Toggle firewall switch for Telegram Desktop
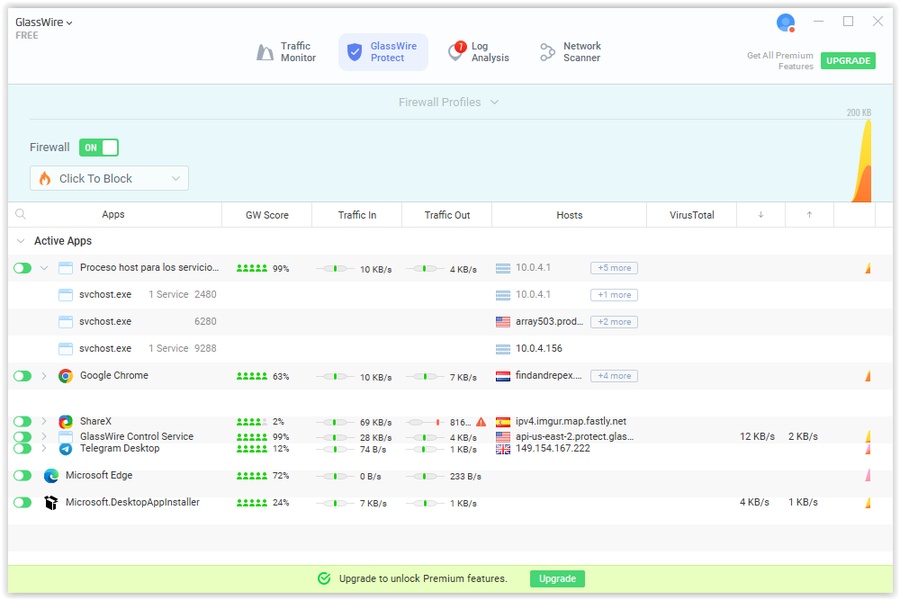The height and width of the screenshot is (600, 900). point(22,449)
